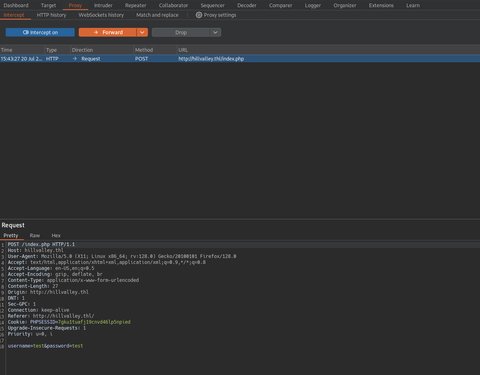The width and height of the screenshot is (480, 375).
Task: Click the Proxy settings gear icon
Action: [x=199, y=15]
